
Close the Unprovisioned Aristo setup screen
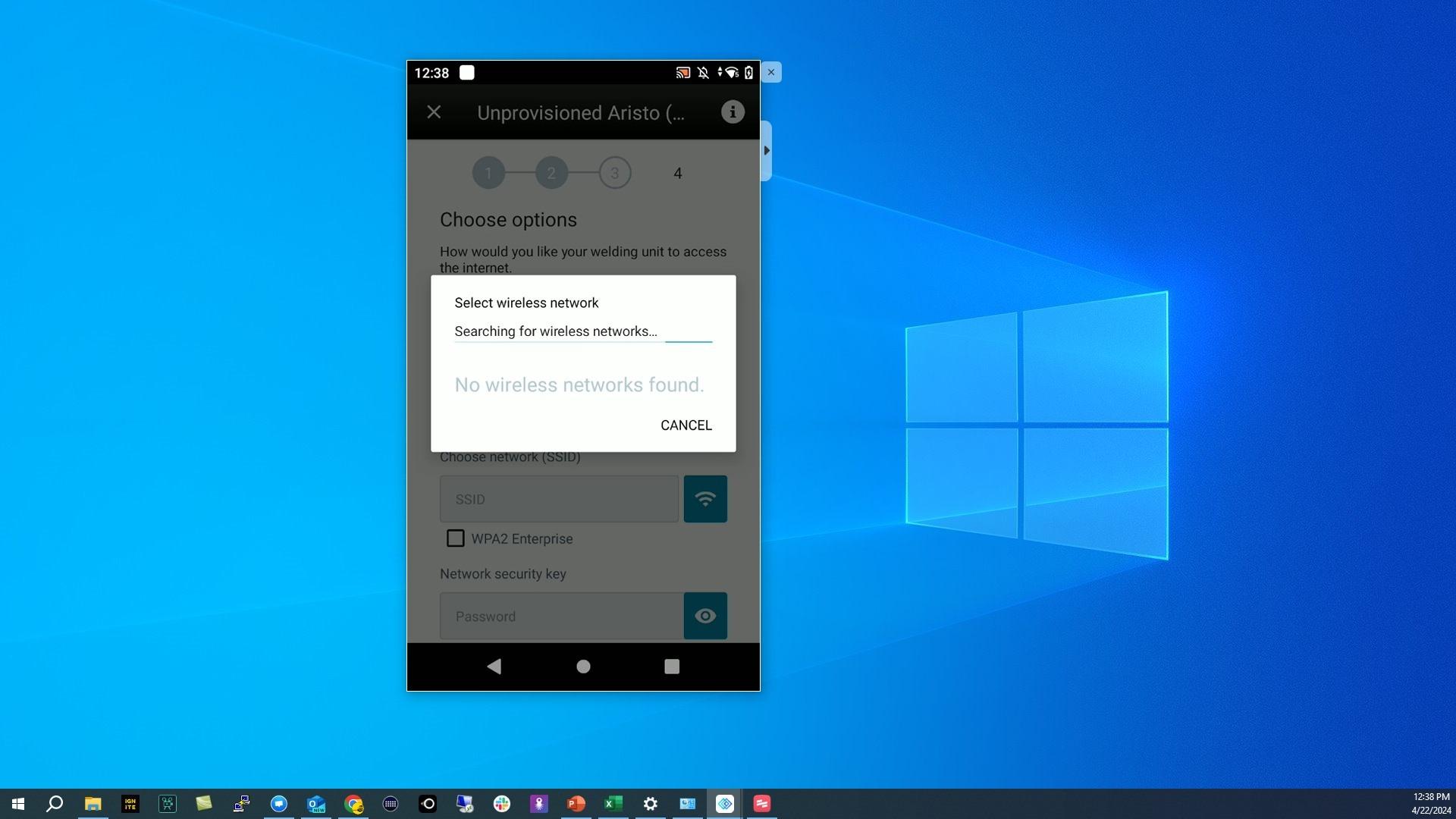click(x=434, y=112)
